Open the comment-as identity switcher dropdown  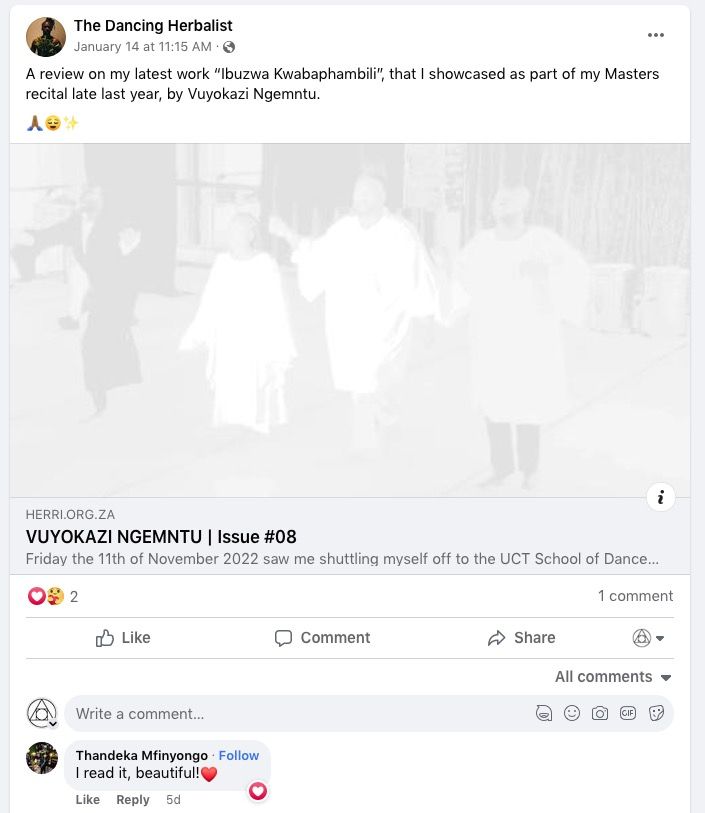pyautogui.click(x=648, y=638)
